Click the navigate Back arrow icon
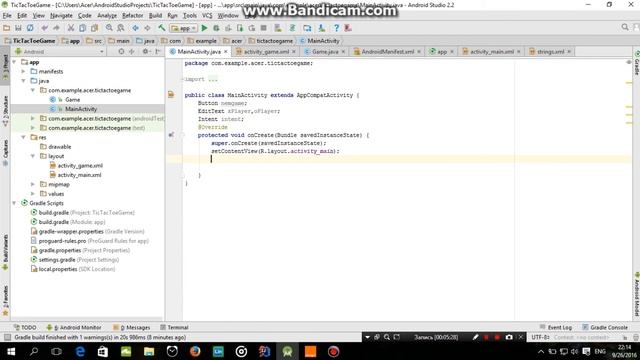Viewport: 640px width, 360px height. pyautogui.click(x=136, y=28)
